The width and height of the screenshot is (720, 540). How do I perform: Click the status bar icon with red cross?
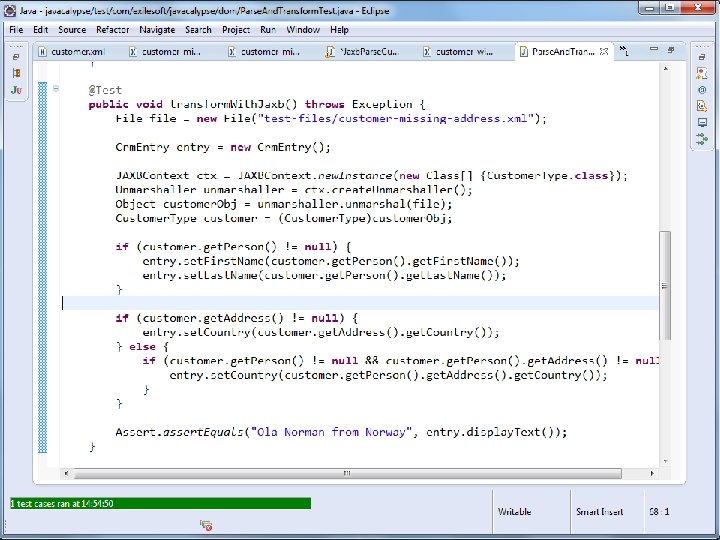coord(206,525)
